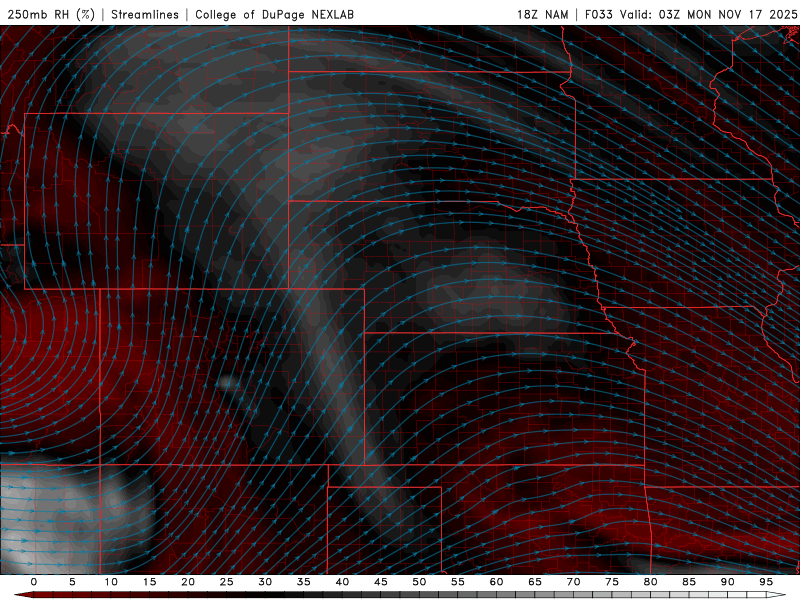Click the colorbar label "10"

[111, 582]
